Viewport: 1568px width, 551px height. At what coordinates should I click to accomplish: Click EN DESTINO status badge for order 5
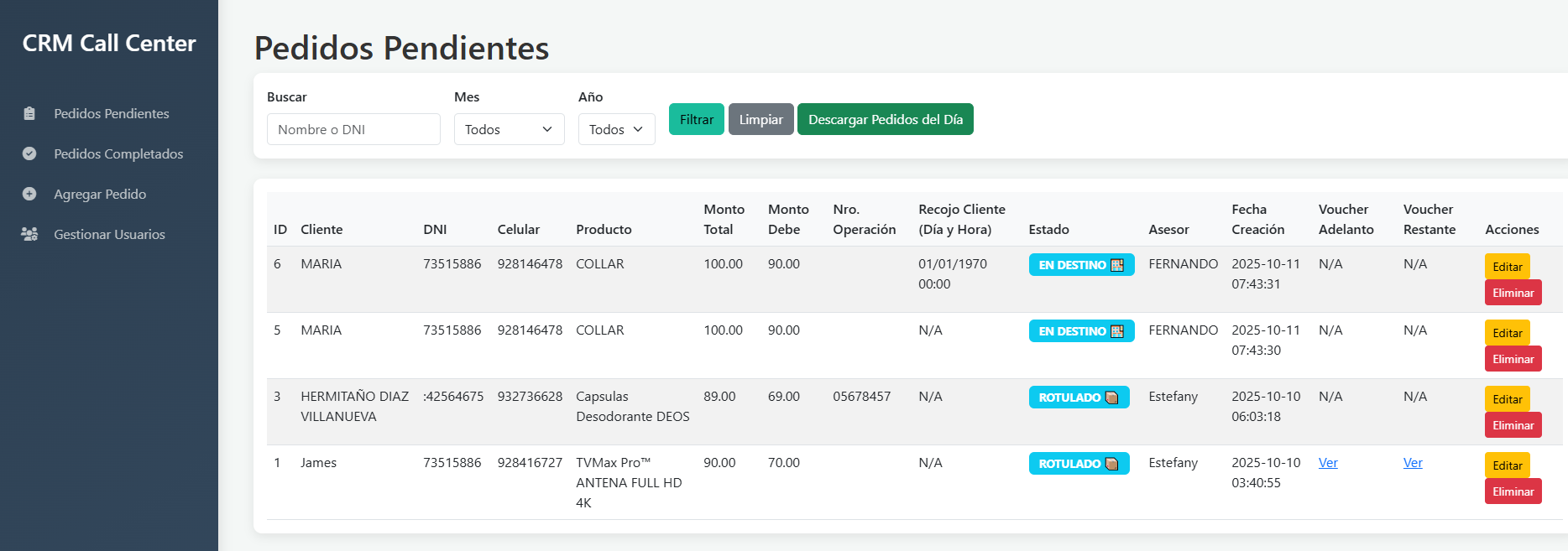(x=1080, y=331)
